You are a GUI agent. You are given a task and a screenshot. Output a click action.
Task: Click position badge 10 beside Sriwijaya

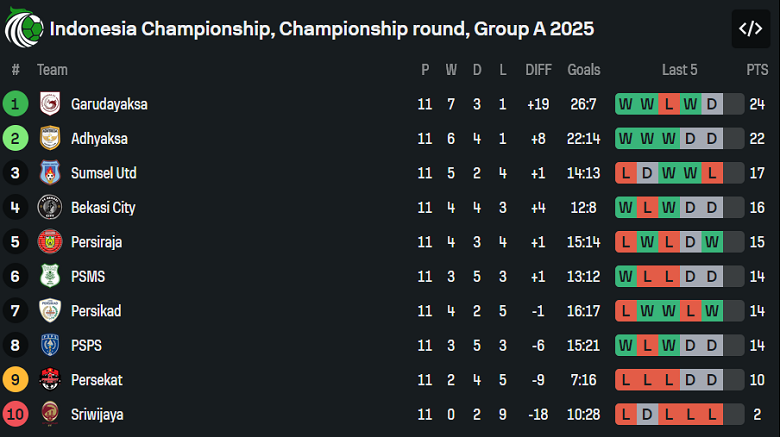16,414
